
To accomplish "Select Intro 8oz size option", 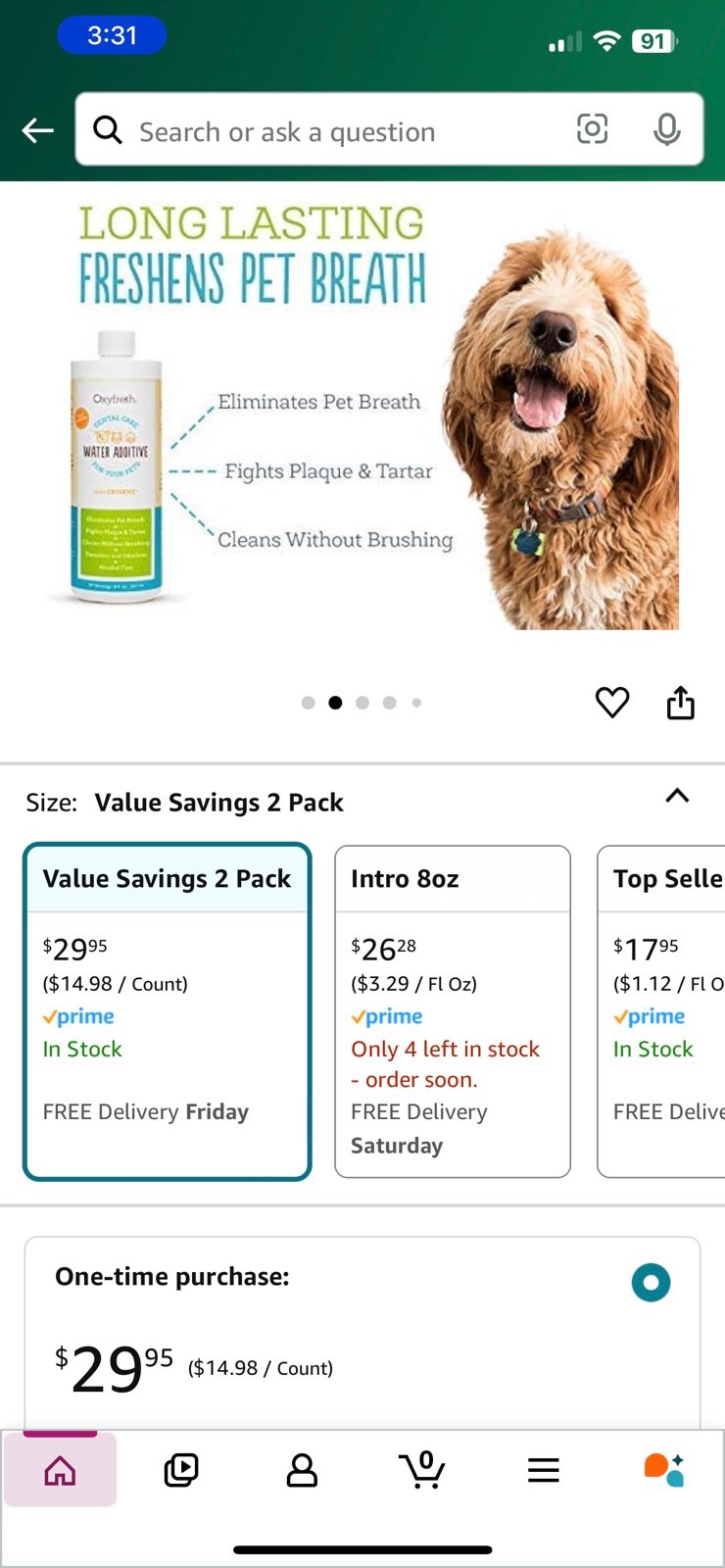I will (x=453, y=1011).
